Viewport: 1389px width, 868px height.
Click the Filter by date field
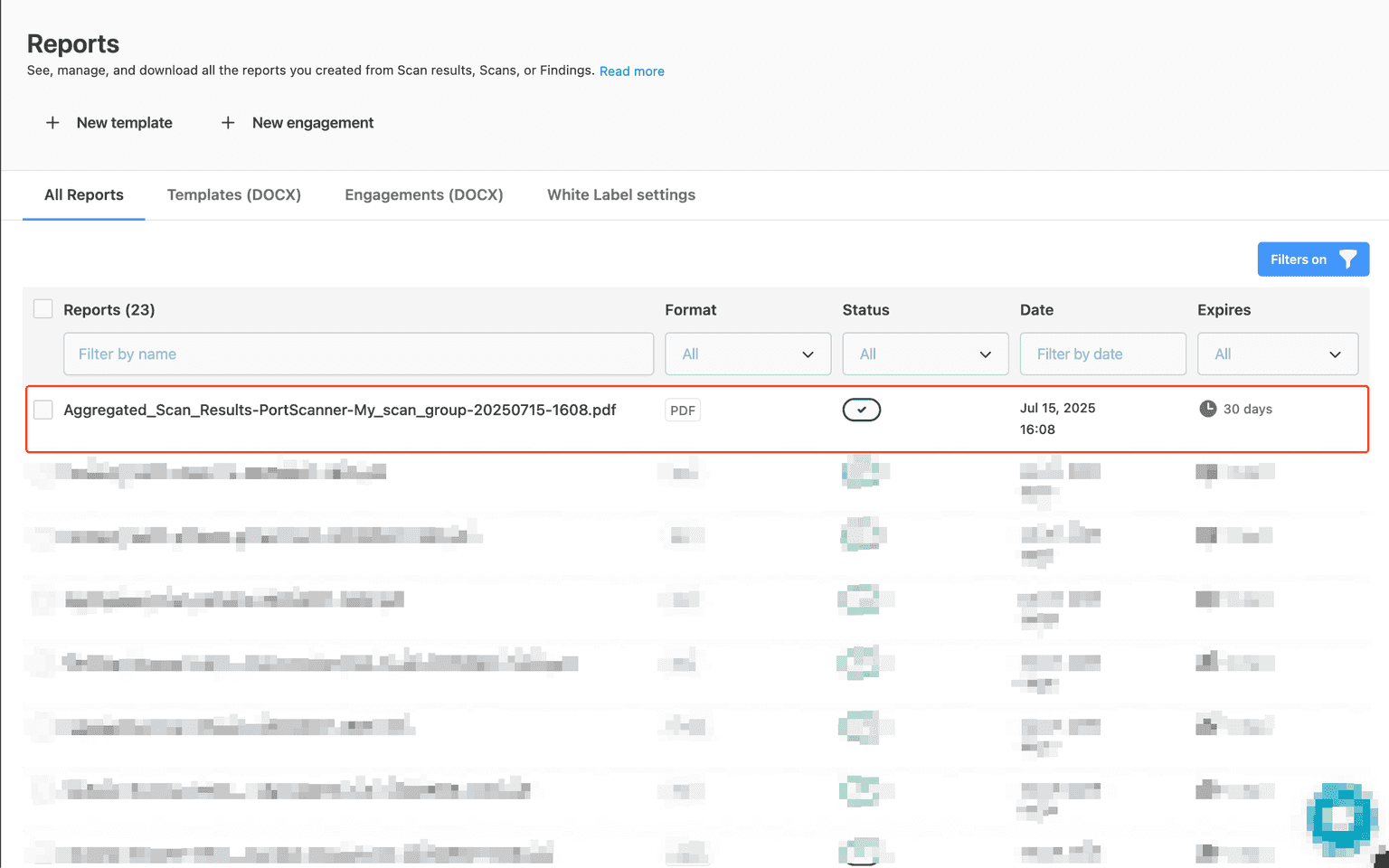tap(1101, 354)
